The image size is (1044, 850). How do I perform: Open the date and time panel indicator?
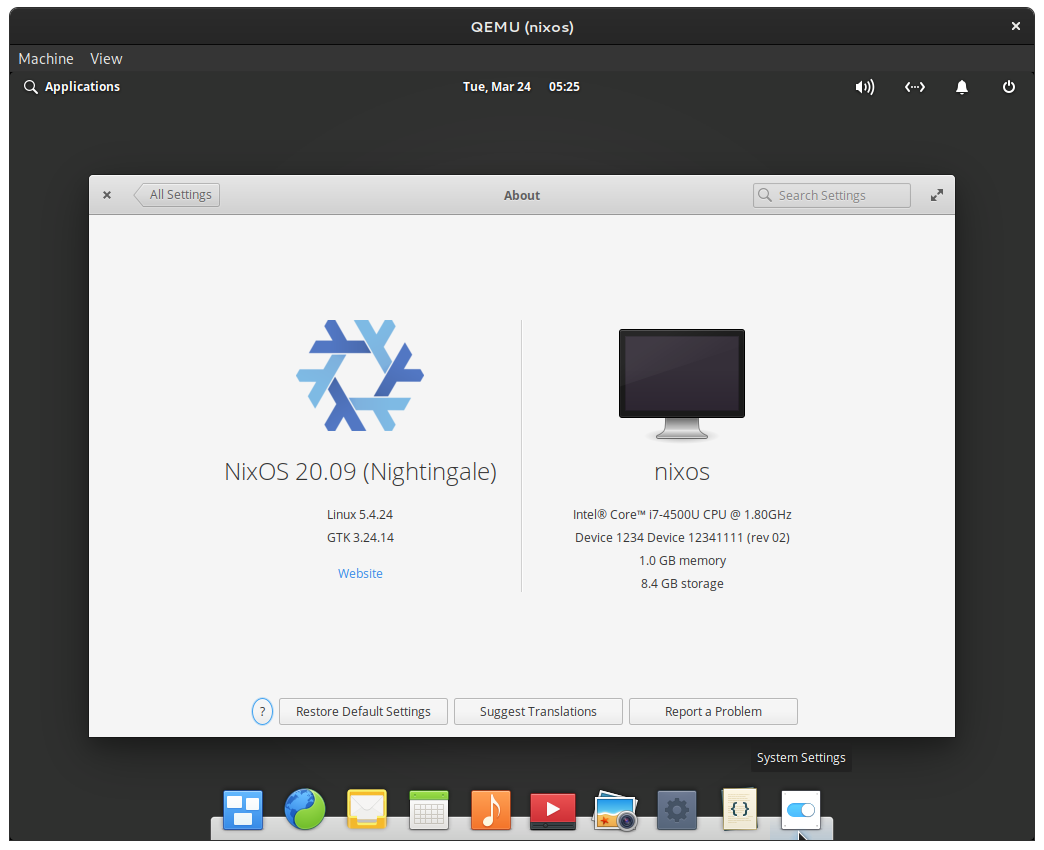tap(521, 87)
